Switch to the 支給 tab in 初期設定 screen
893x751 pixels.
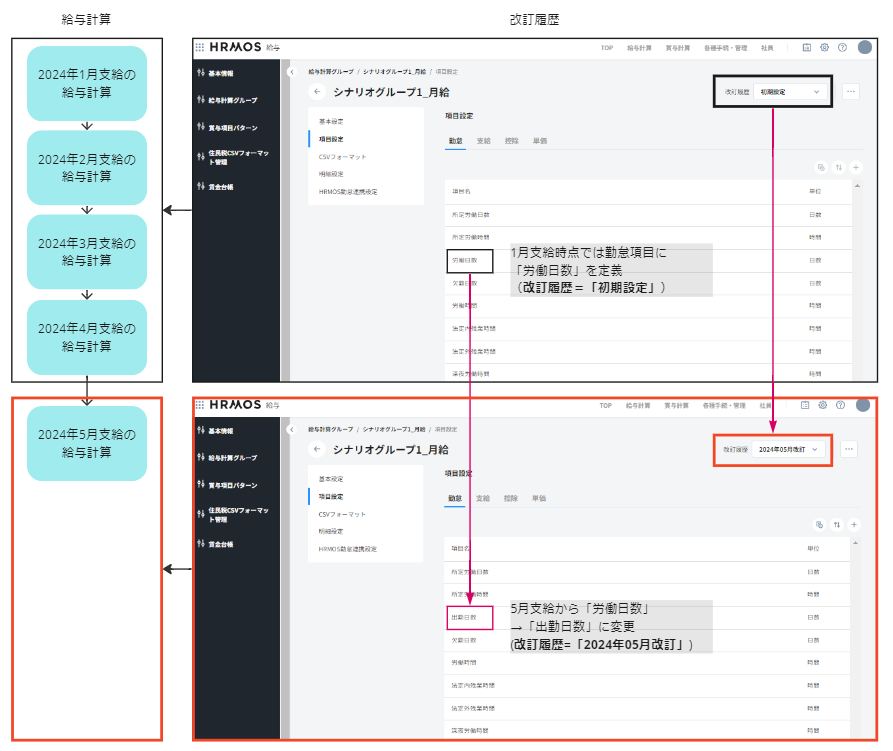(x=484, y=141)
